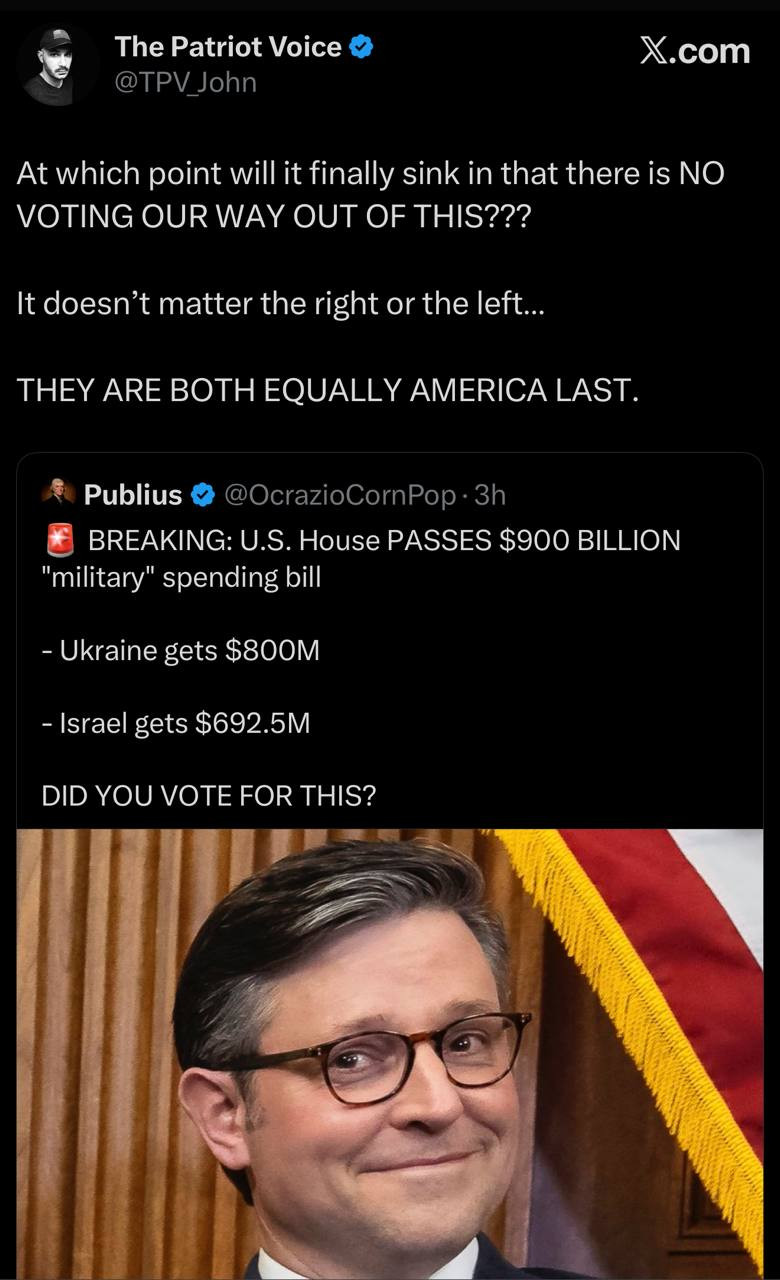Click the red siren emoji before BREAKING
The image size is (780, 1280).
click(61, 541)
